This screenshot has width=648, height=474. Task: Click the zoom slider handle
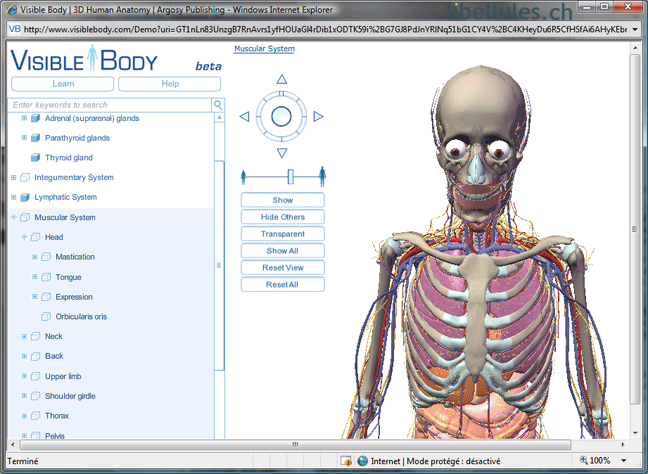tap(291, 176)
